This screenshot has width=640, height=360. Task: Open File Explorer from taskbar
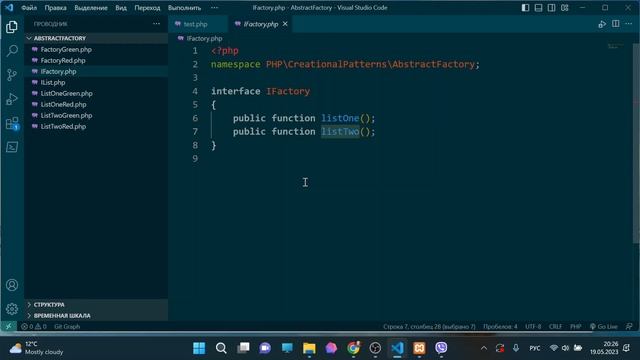309,348
